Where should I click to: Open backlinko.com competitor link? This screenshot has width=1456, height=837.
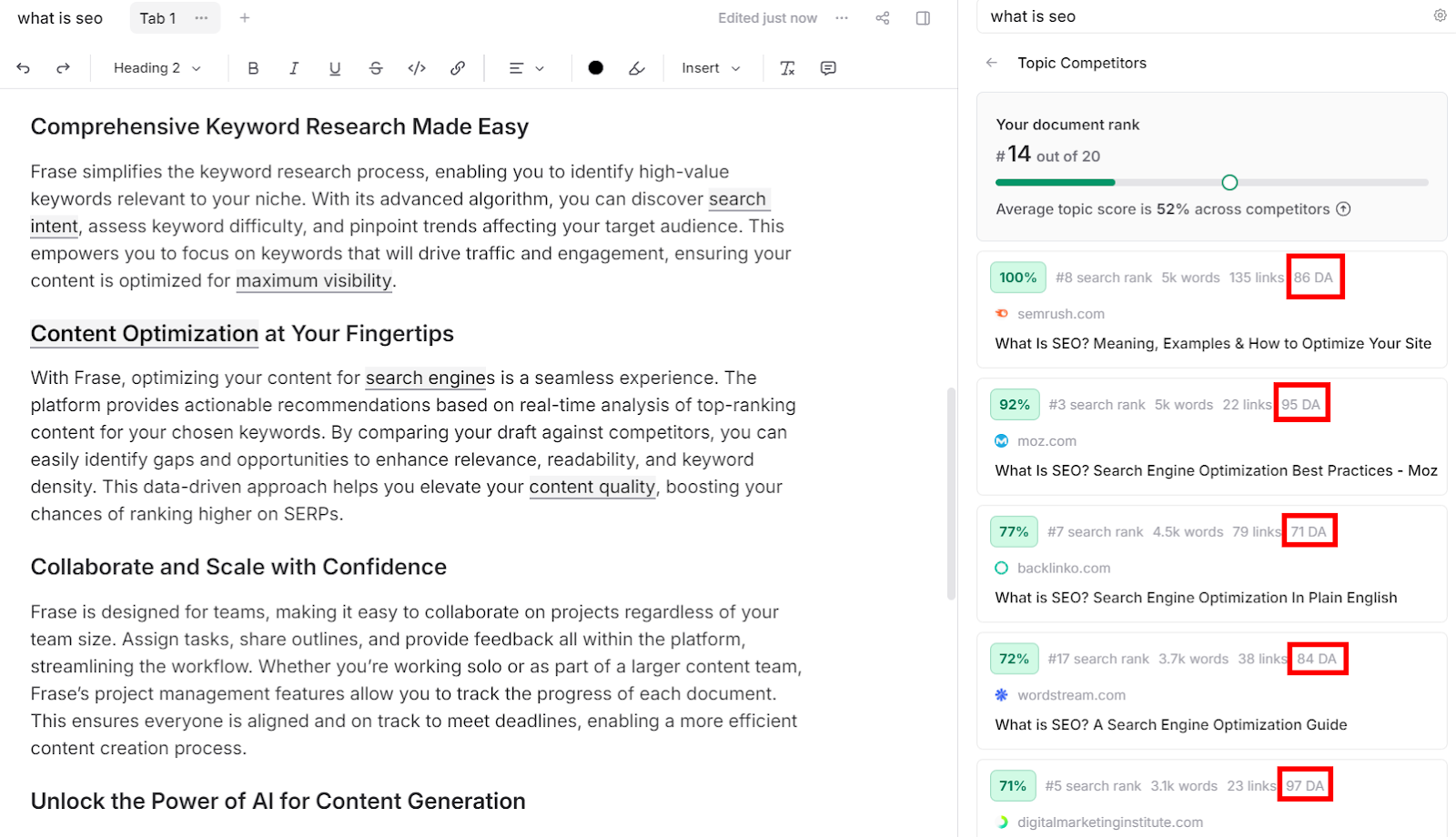click(x=1064, y=569)
